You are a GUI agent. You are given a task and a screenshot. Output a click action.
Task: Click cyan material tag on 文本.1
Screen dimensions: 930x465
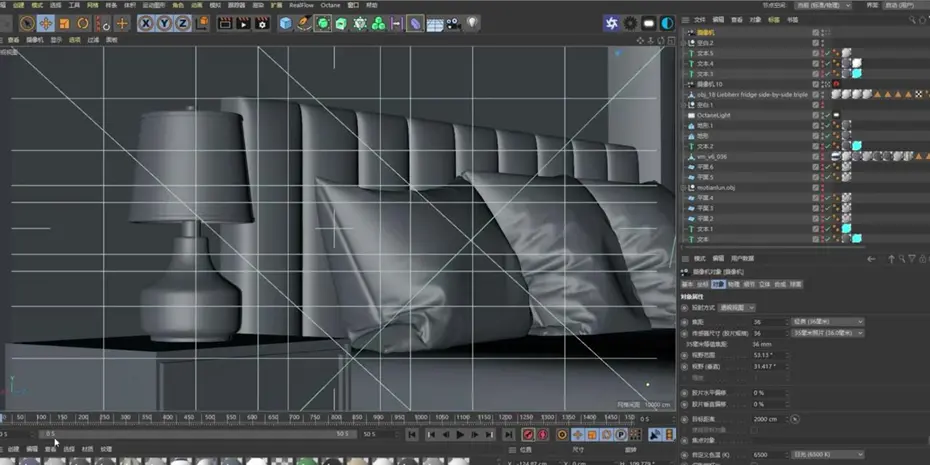[x=846, y=228]
